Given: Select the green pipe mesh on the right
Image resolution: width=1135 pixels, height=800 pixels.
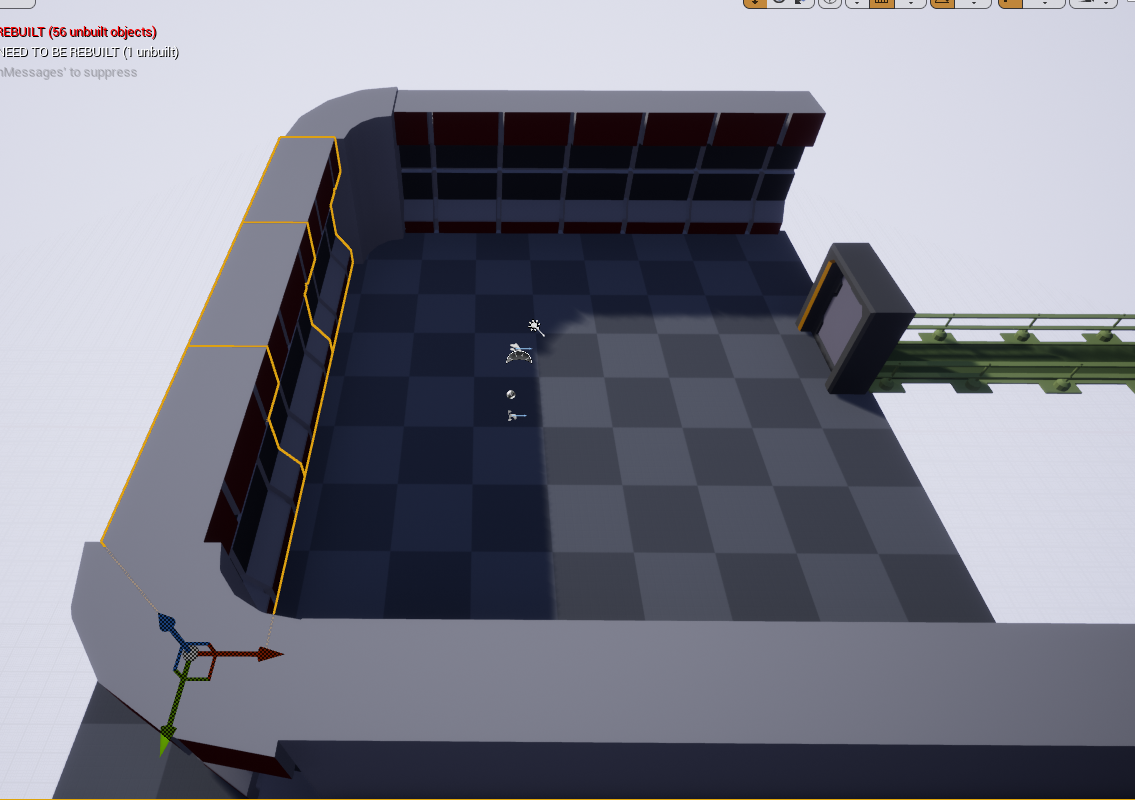Looking at the screenshot, I should (1000, 345).
